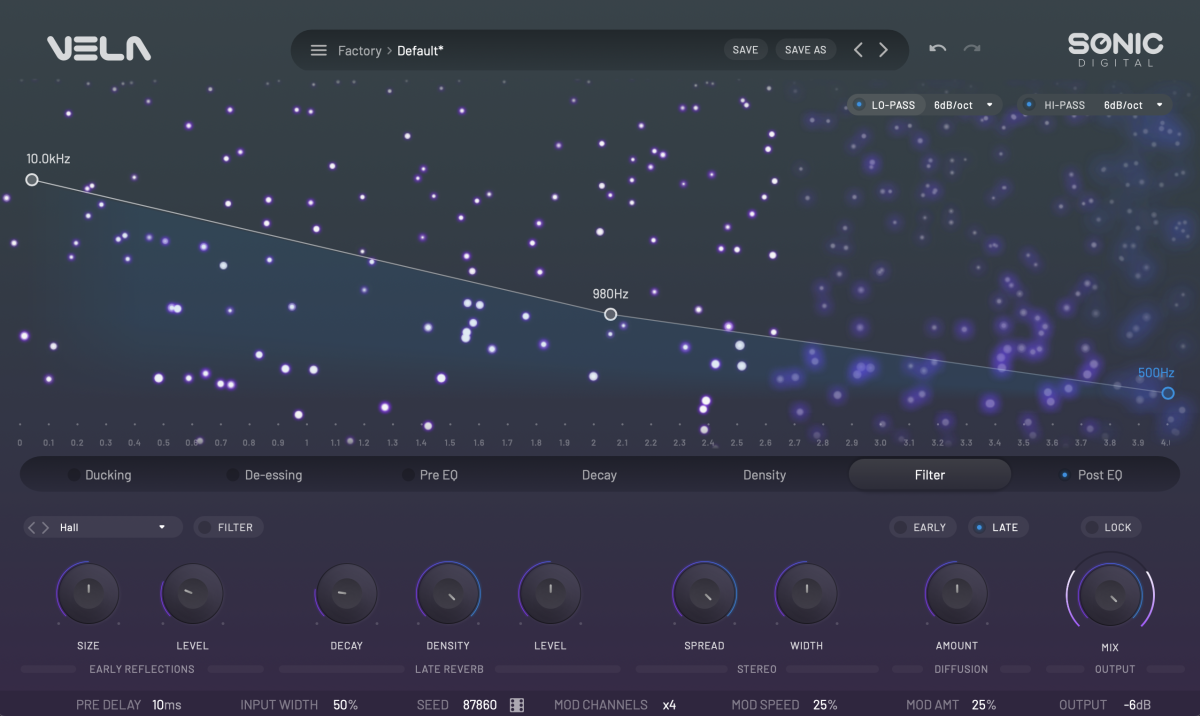The width and height of the screenshot is (1200, 716).
Task: Click the stereo SPREAD knob
Action: pyautogui.click(x=704, y=593)
